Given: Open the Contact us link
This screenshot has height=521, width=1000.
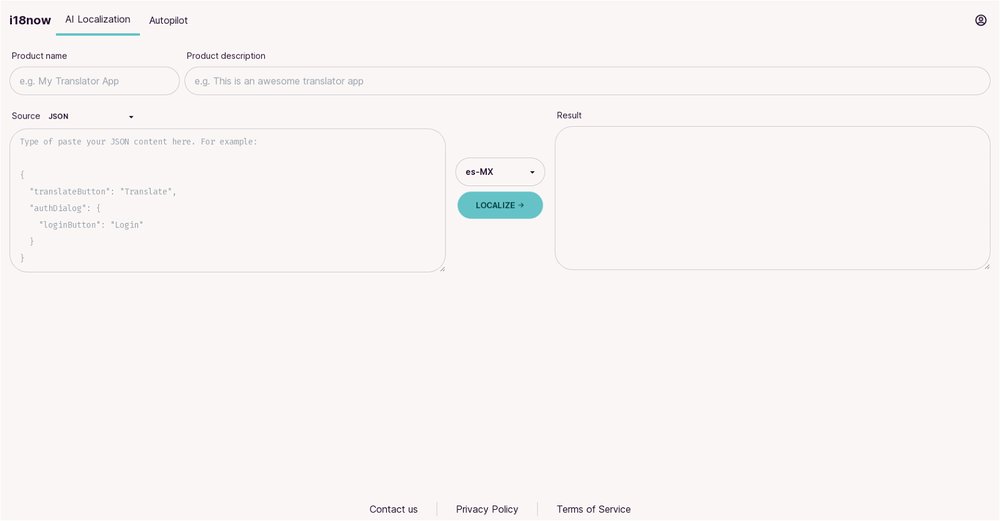Looking at the screenshot, I should [393, 509].
